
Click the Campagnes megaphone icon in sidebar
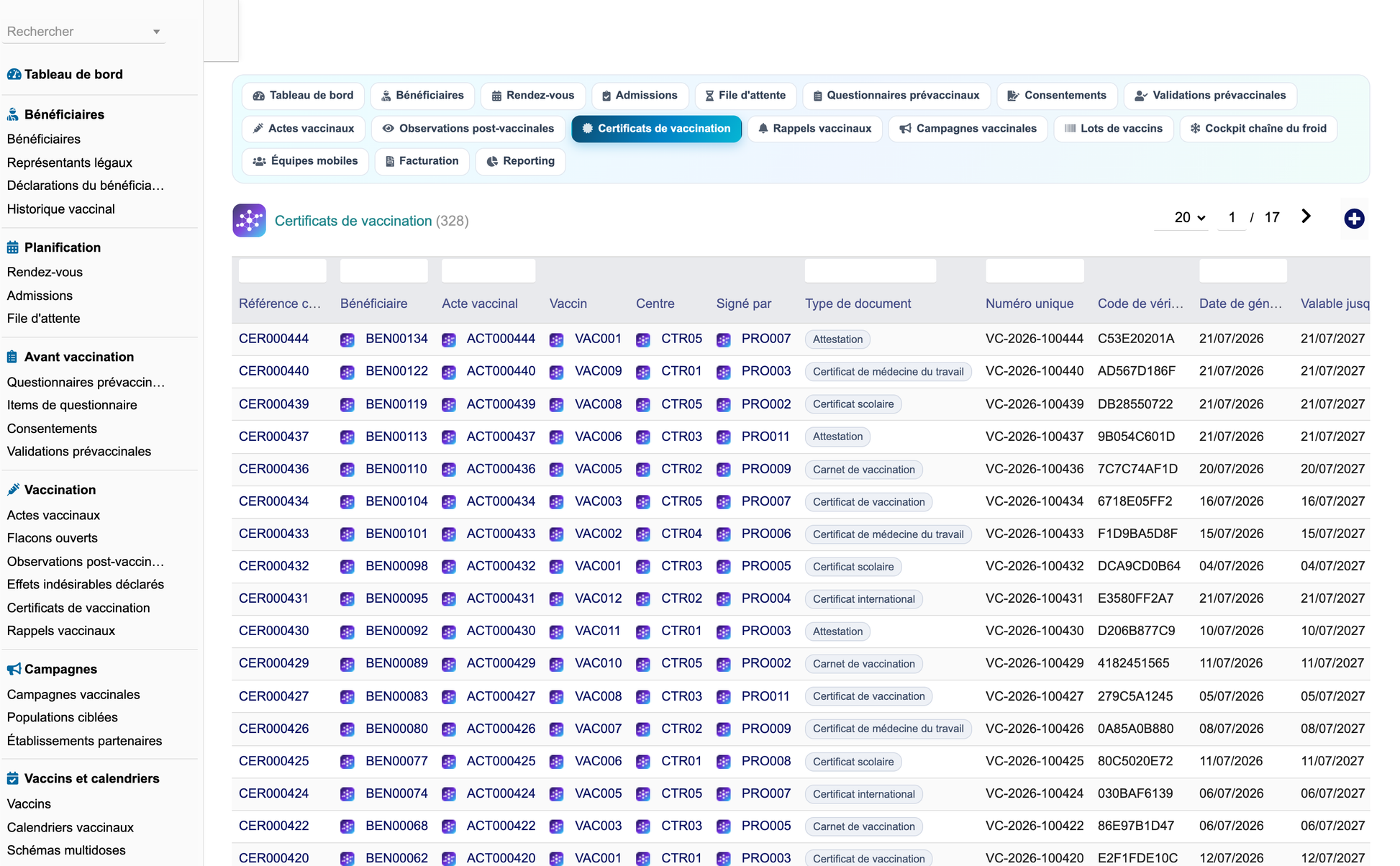point(14,669)
